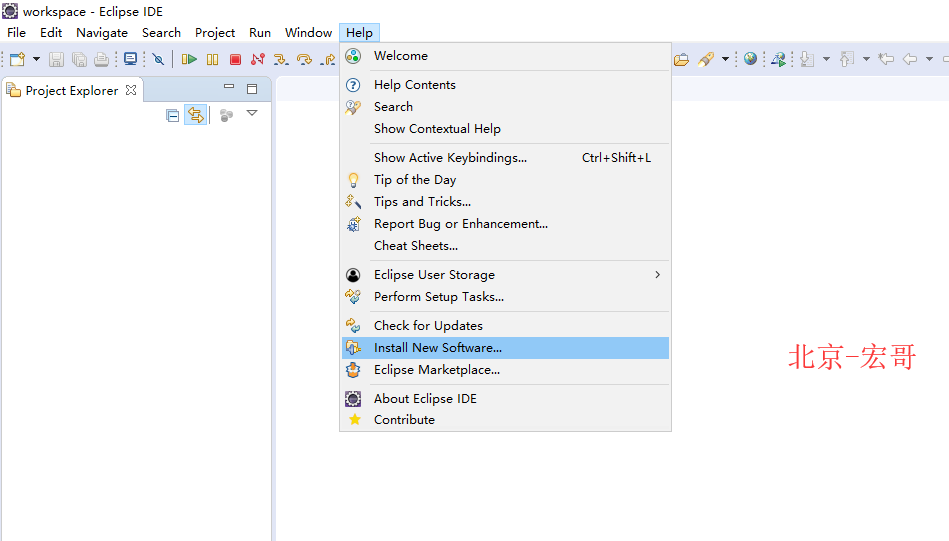
Task: Click the Suspend debug icon
Action: coord(212,59)
